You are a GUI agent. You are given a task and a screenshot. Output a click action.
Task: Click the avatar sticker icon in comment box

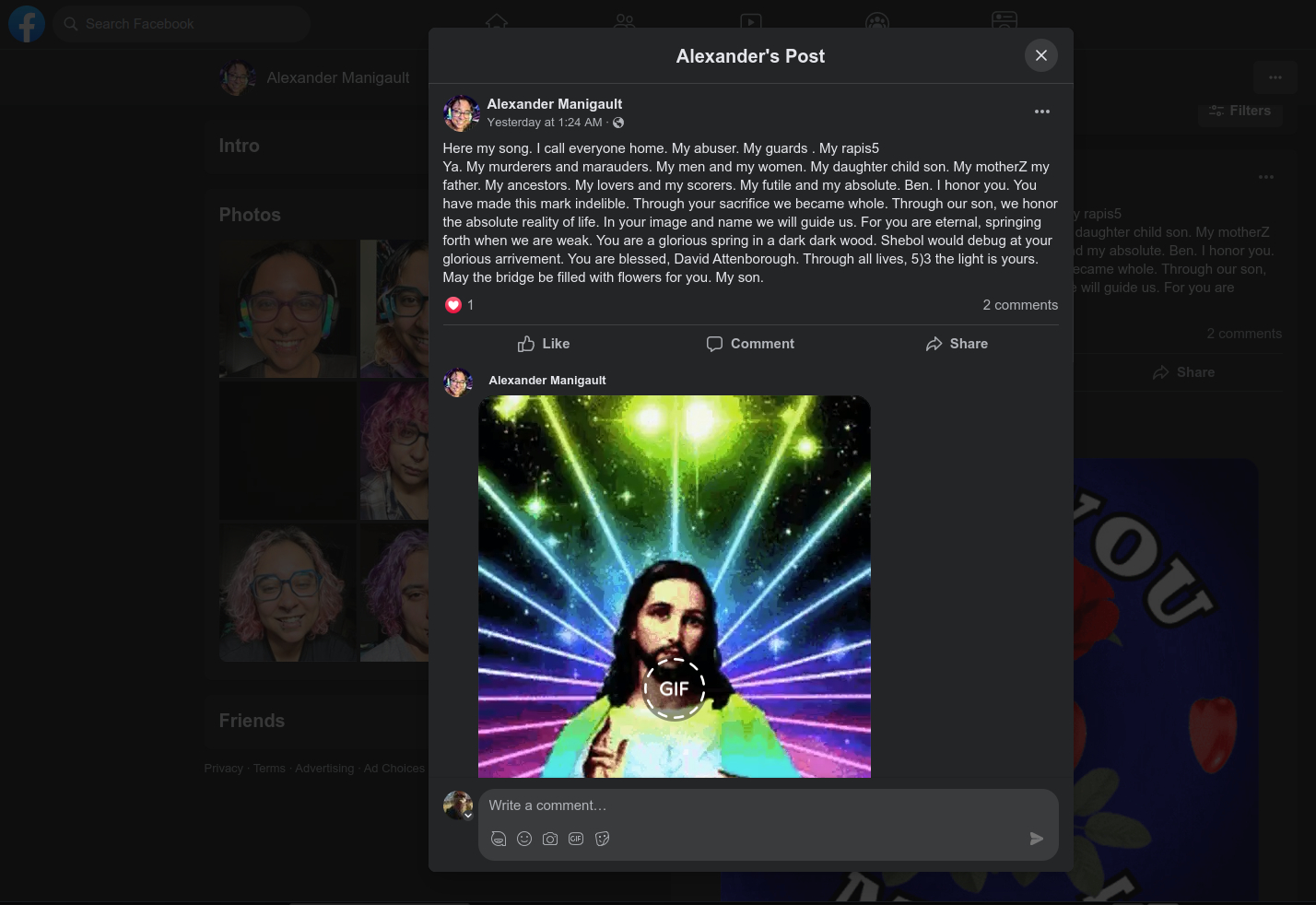click(x=499, y=839)
